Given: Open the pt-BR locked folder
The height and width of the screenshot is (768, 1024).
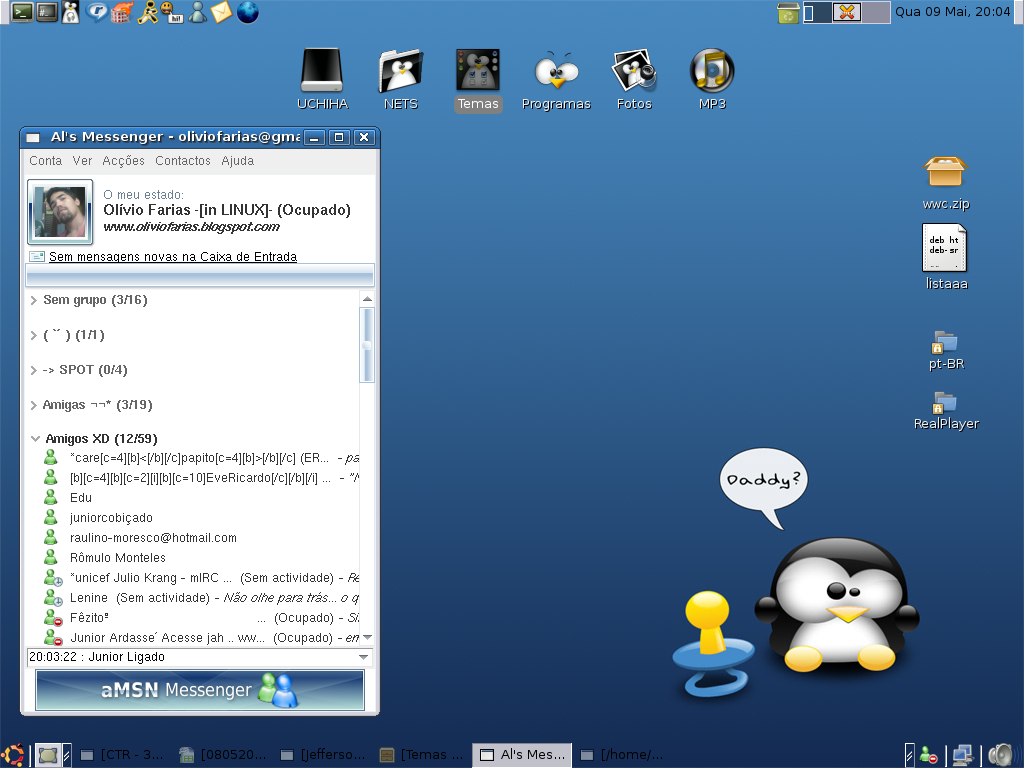Looking at the screenshot, I should pos(946,351).
